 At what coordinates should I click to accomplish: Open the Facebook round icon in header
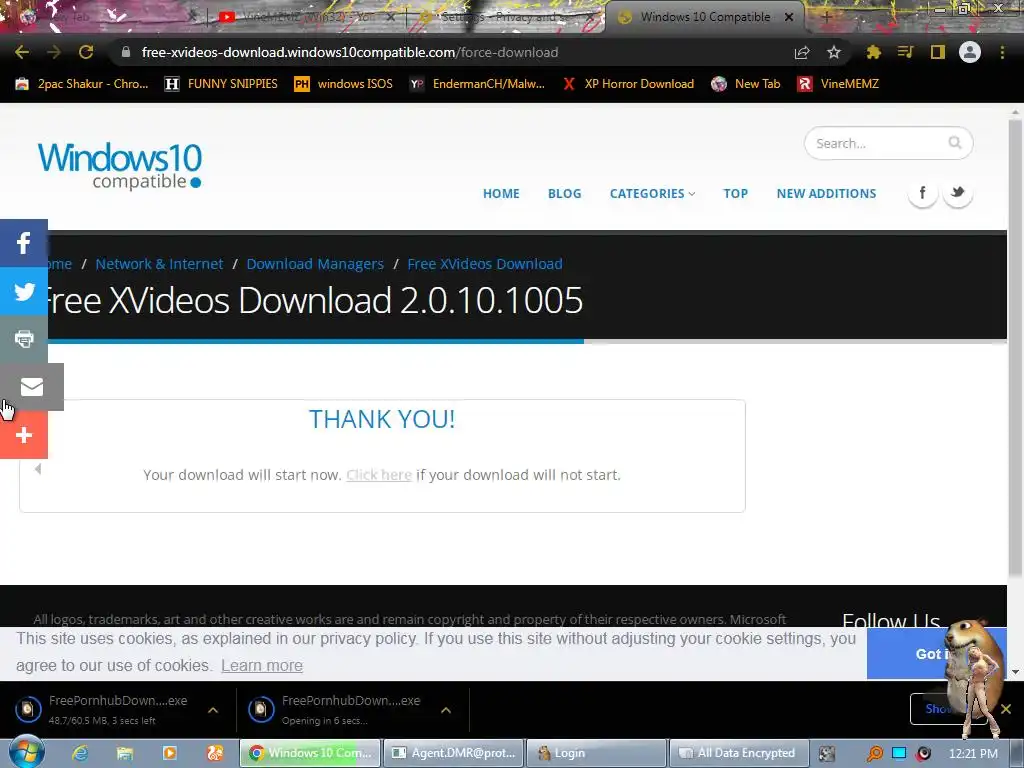[922, 193]
